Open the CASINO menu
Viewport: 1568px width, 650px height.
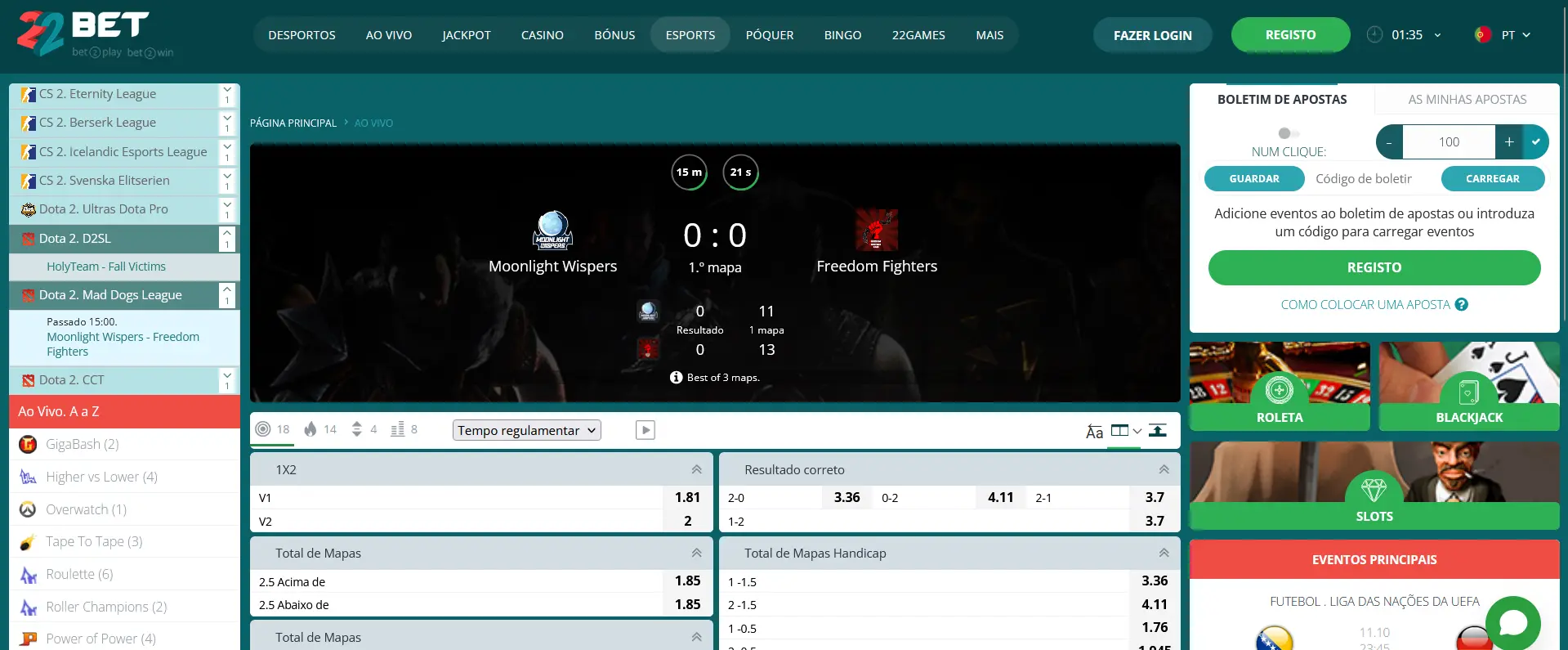pos(543,35)
